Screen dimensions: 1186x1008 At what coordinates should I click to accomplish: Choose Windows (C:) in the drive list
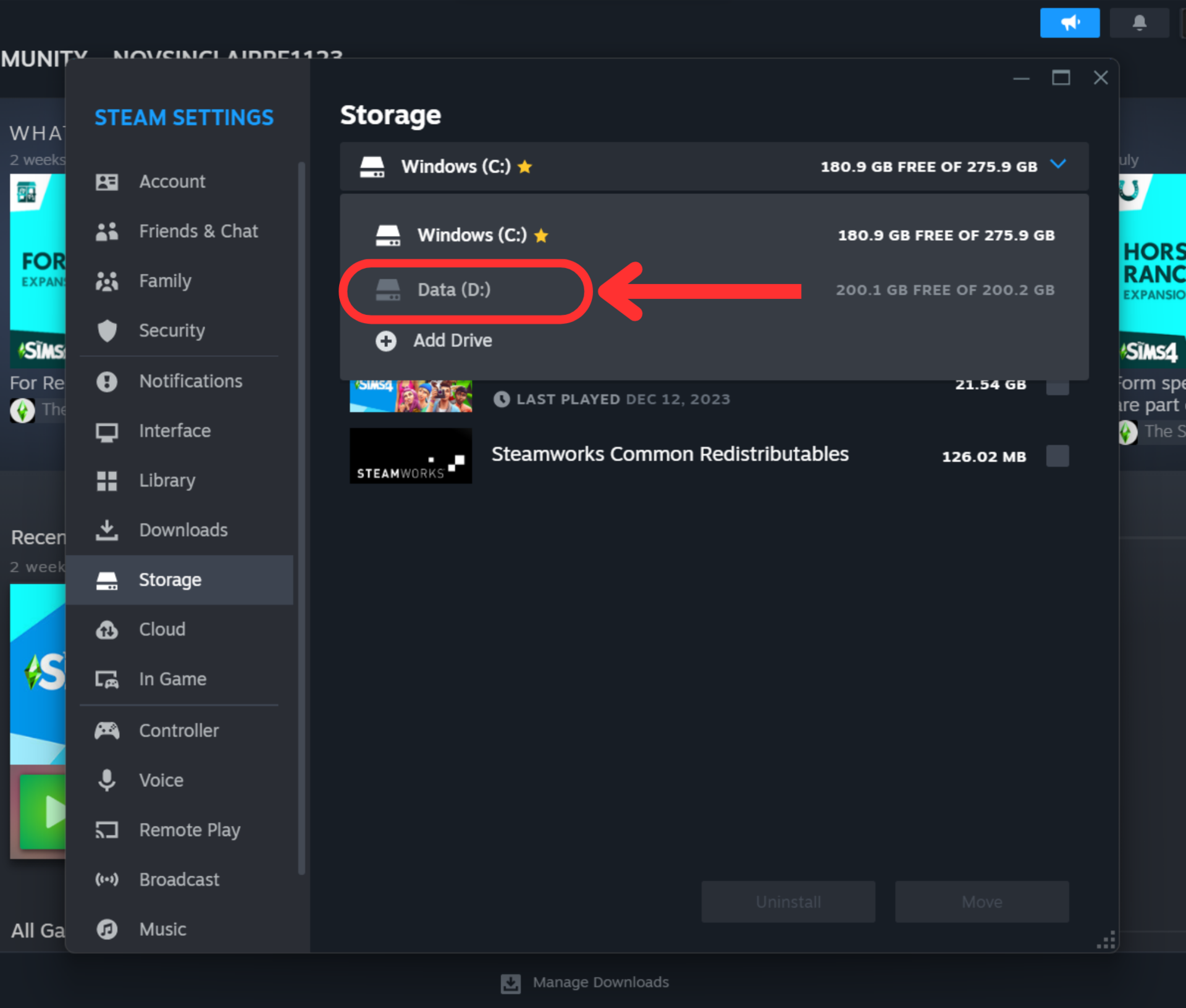click(472, 235)
